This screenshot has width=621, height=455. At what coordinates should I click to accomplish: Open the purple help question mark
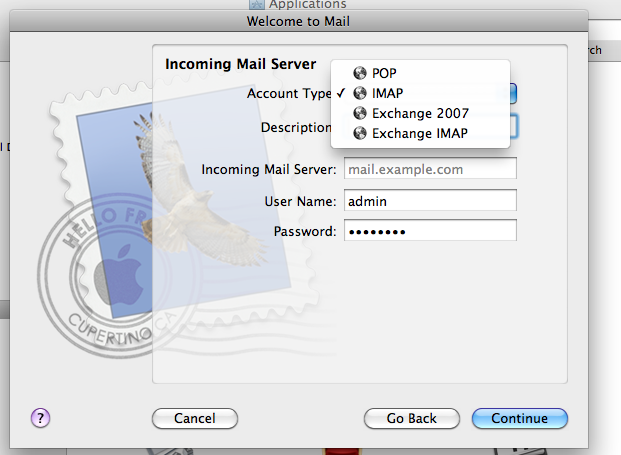coord(40,418)
